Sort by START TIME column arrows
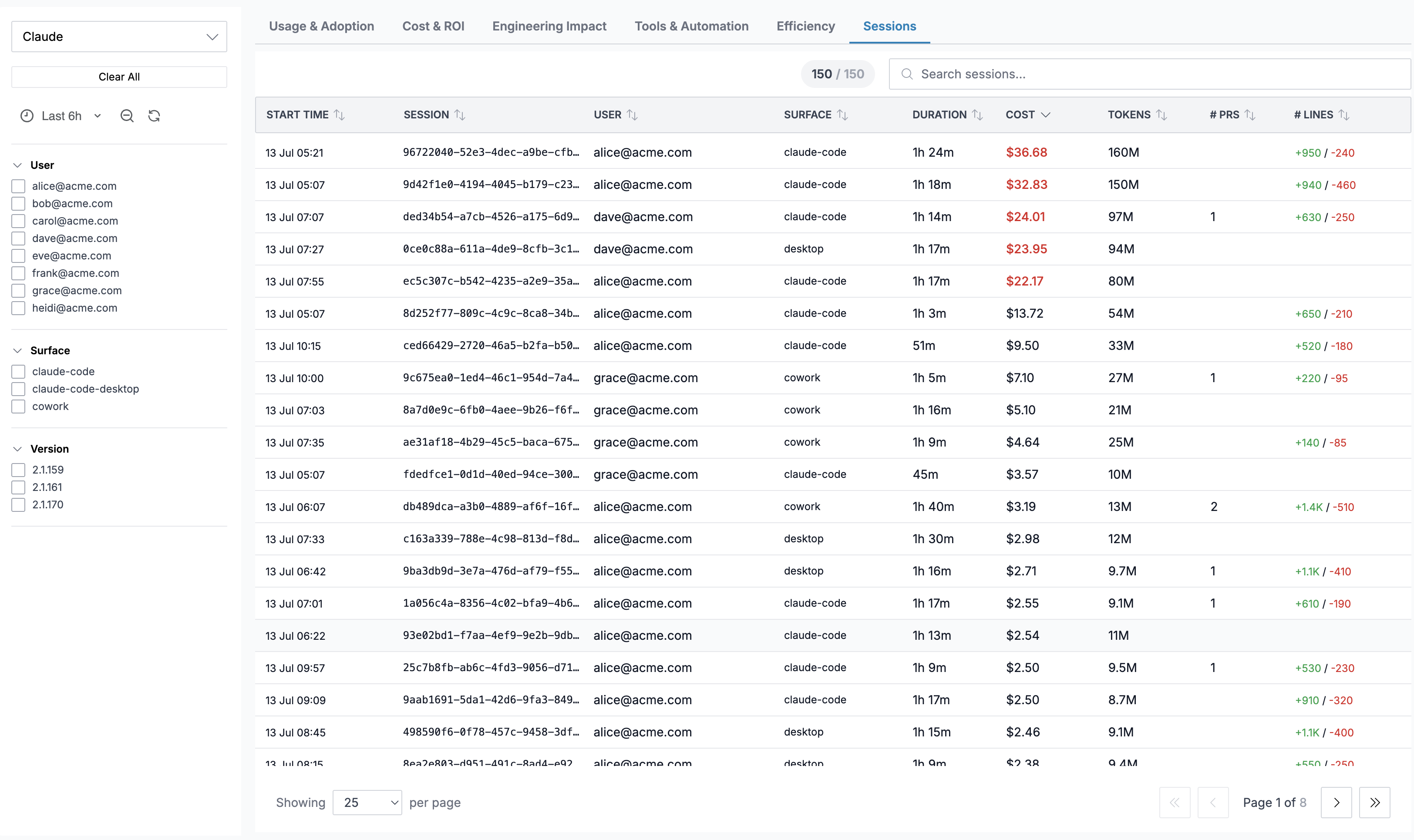Screen dimensions: 1414x840 coord(339,115)
